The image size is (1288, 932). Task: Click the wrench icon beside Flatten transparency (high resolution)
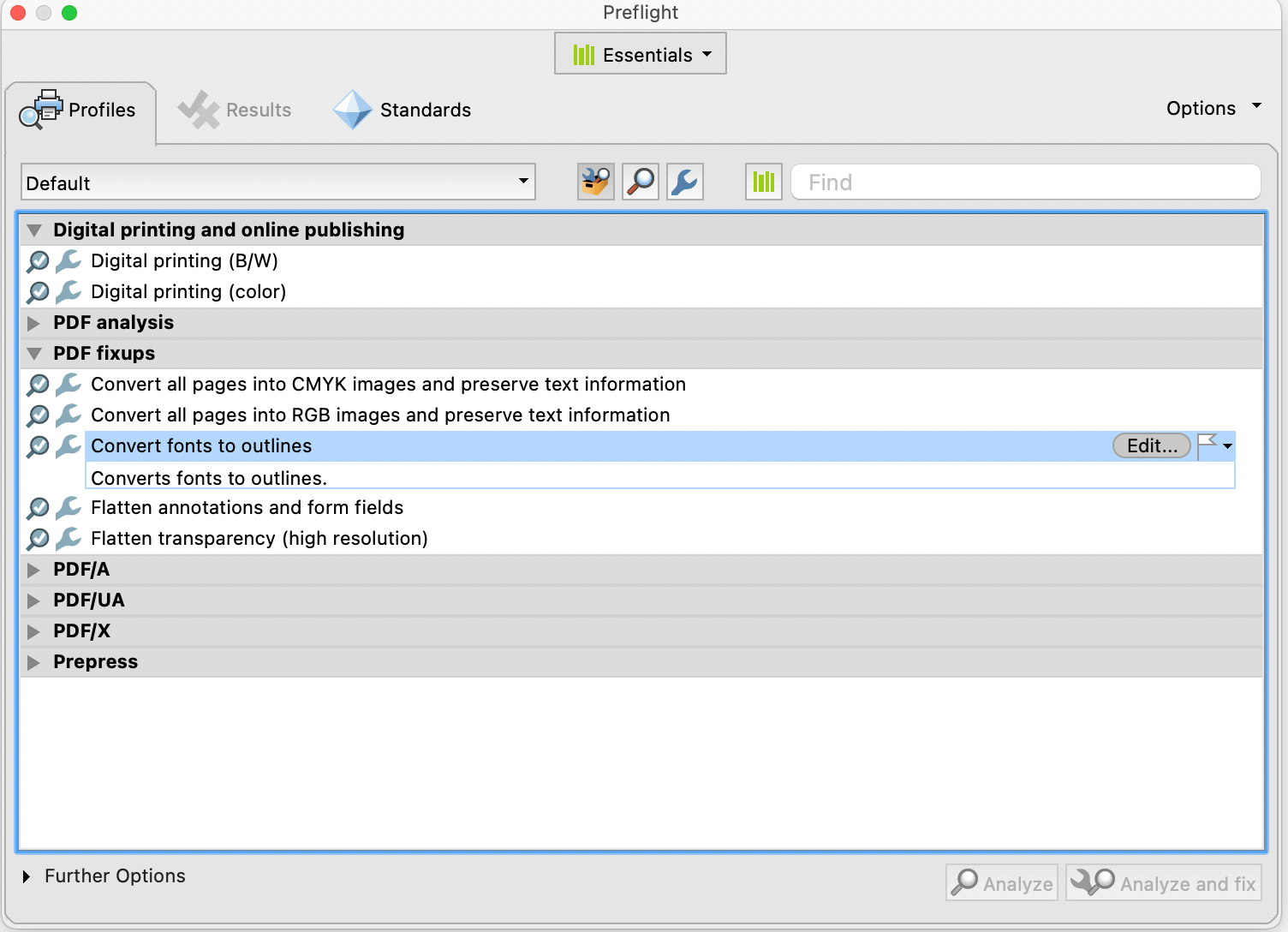[x=68, y=539]
